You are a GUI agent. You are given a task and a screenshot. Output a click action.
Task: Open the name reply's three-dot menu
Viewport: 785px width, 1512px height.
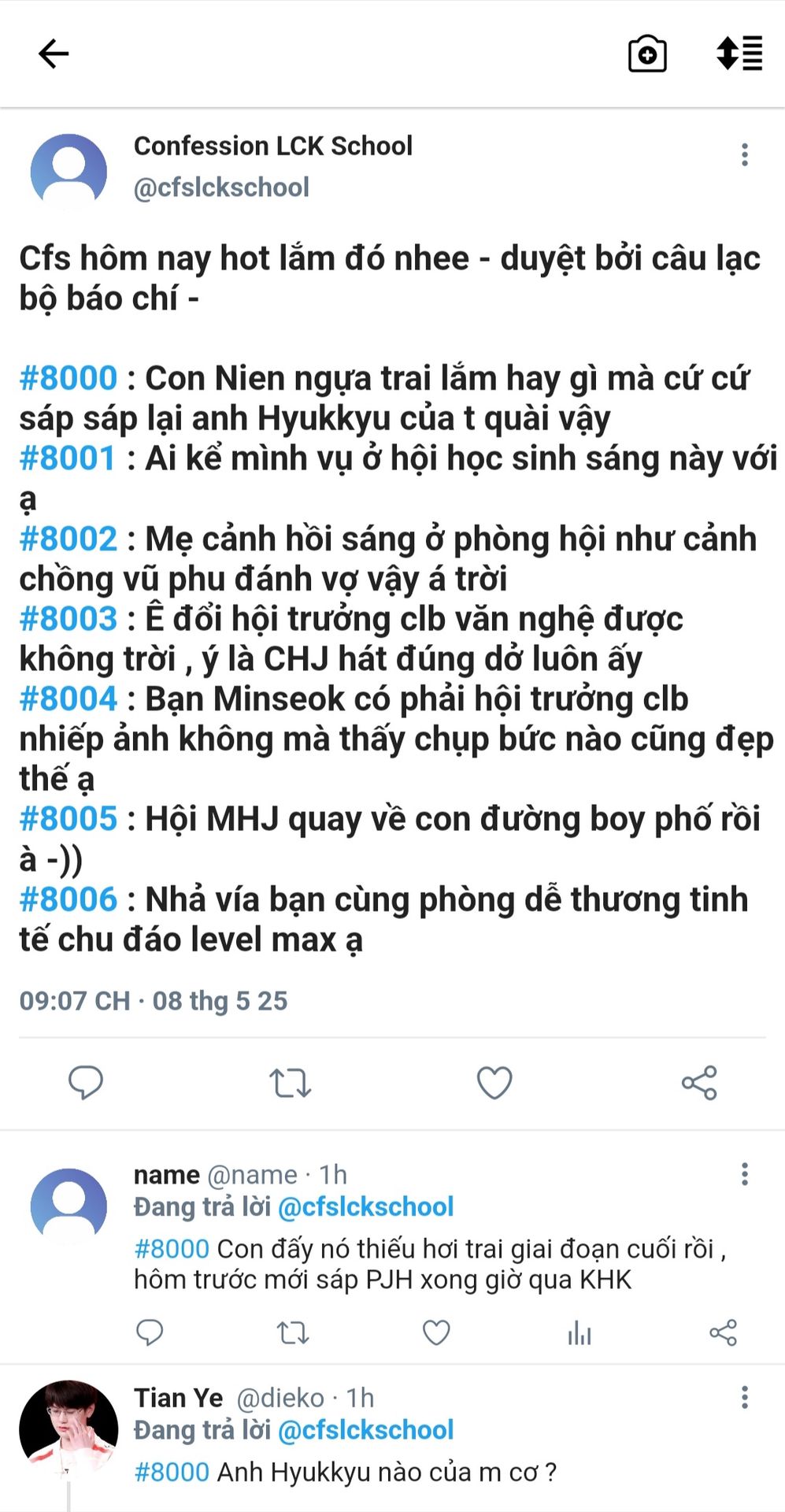(x=744, y=1174)
